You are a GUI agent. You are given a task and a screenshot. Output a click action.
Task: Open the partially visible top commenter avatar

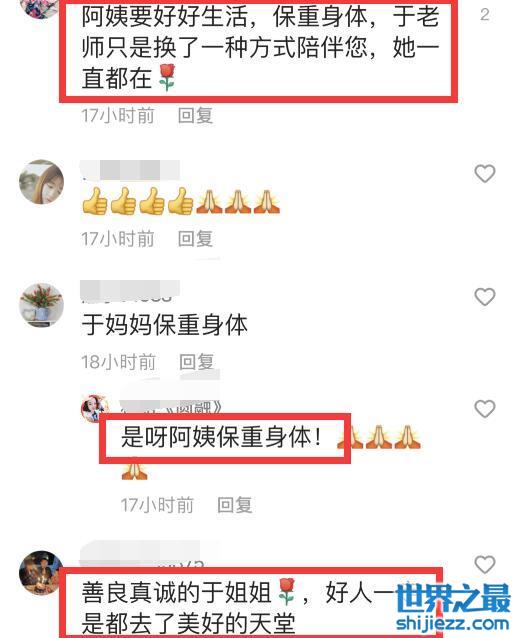pos(41,9)
